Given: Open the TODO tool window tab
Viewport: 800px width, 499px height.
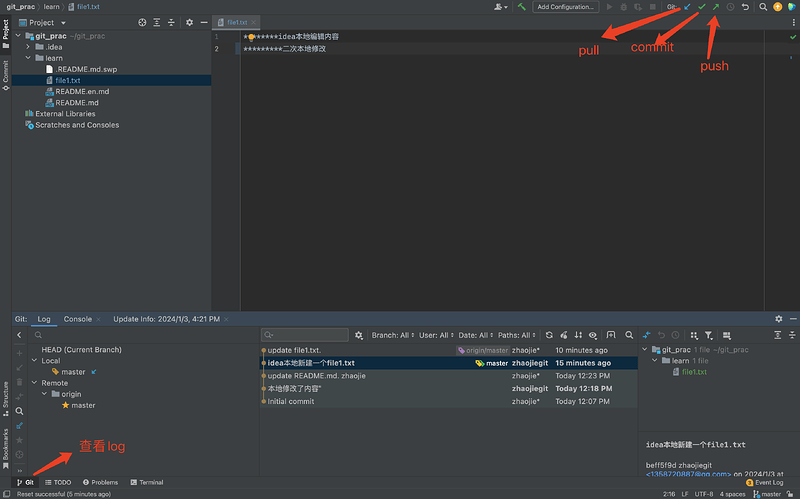Looking at the screenshot, I should click(58, 482).
